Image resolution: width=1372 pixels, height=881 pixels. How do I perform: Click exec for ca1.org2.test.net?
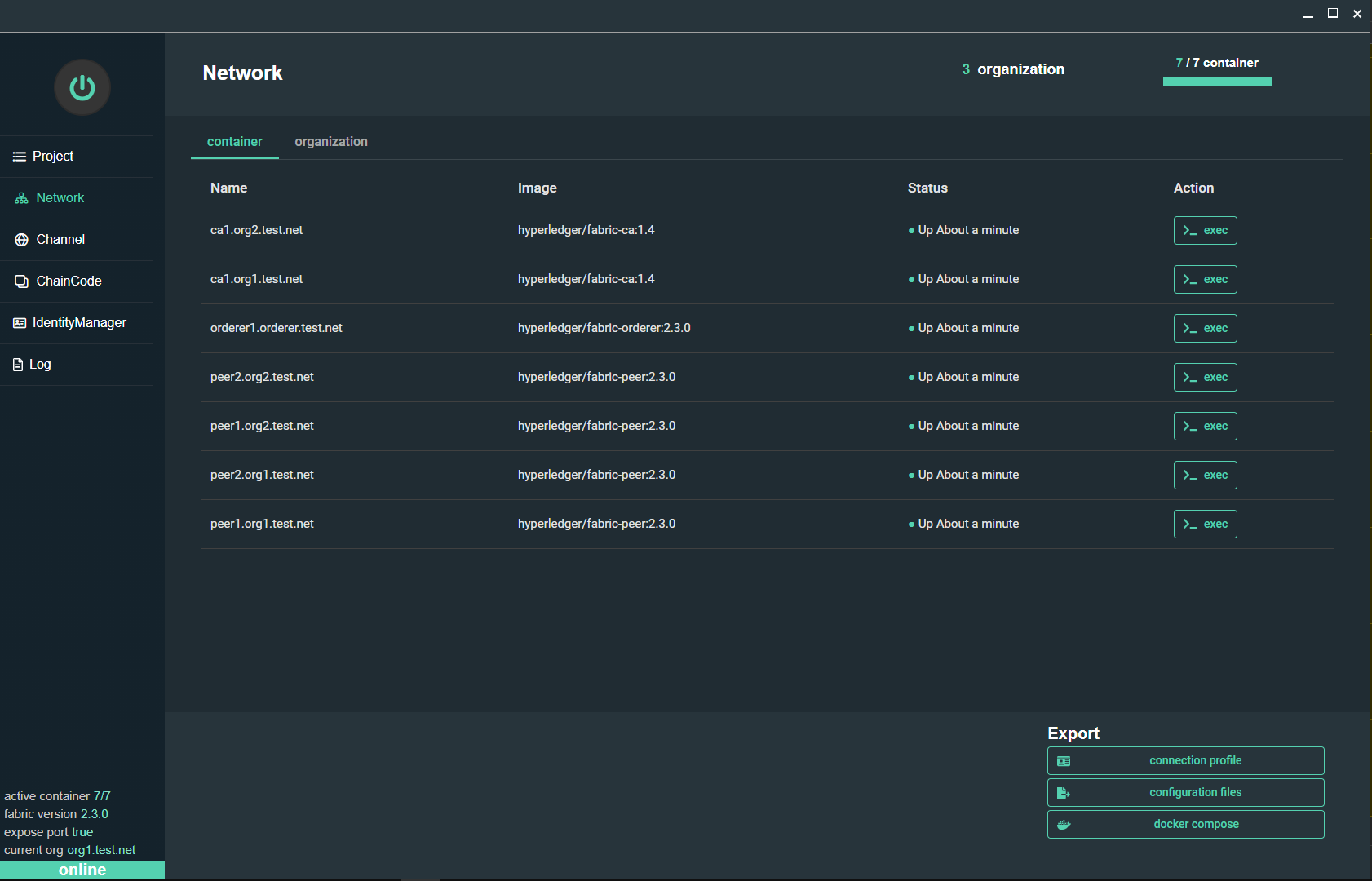(x=1205, y=230)
